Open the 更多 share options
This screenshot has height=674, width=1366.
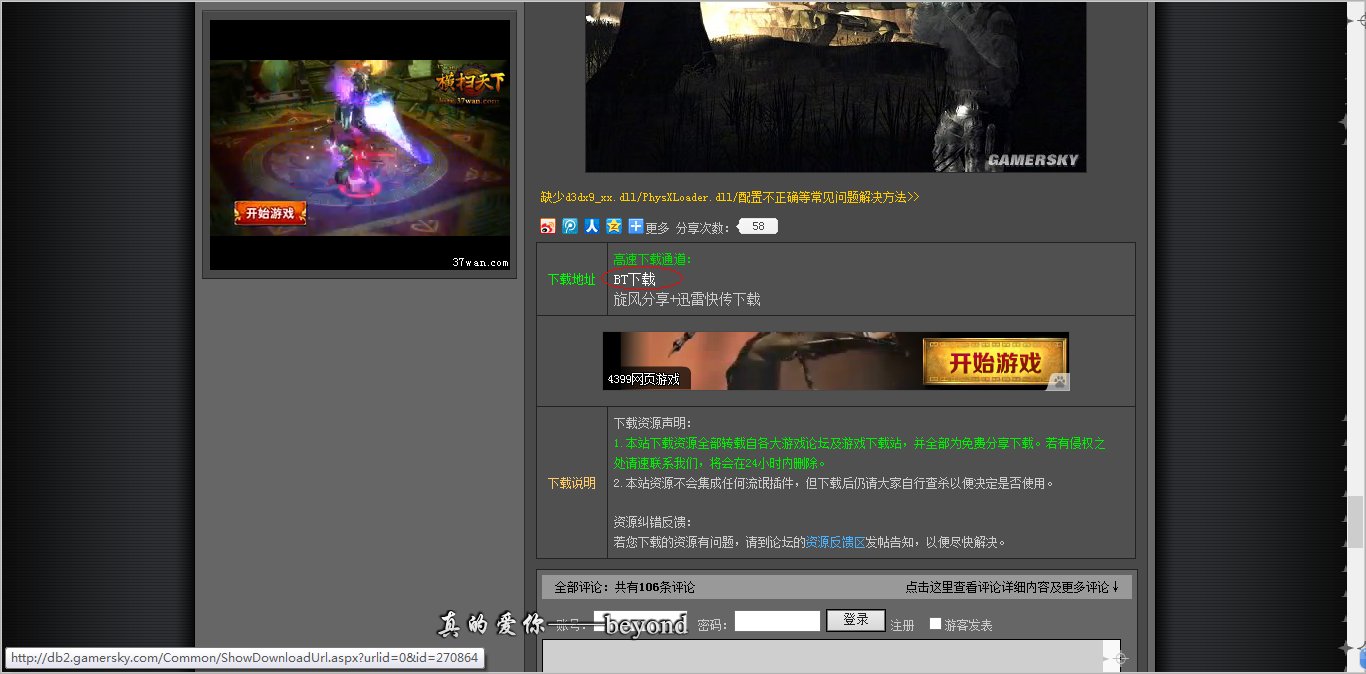point(657,228)
